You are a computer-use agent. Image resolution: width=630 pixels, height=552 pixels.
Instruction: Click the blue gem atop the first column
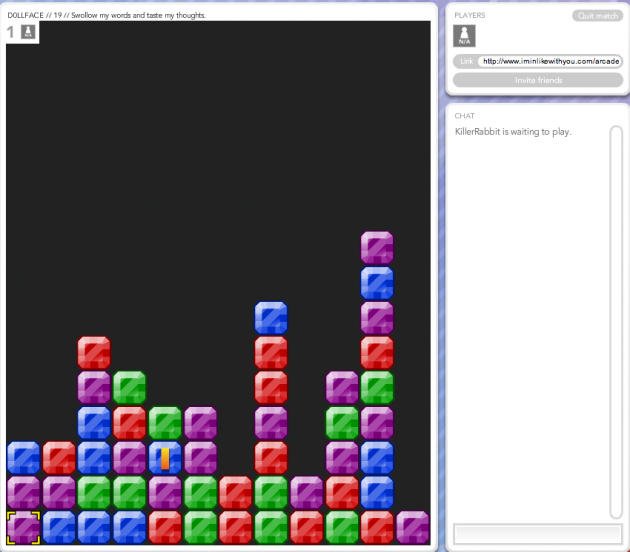(x=24, y=458)
